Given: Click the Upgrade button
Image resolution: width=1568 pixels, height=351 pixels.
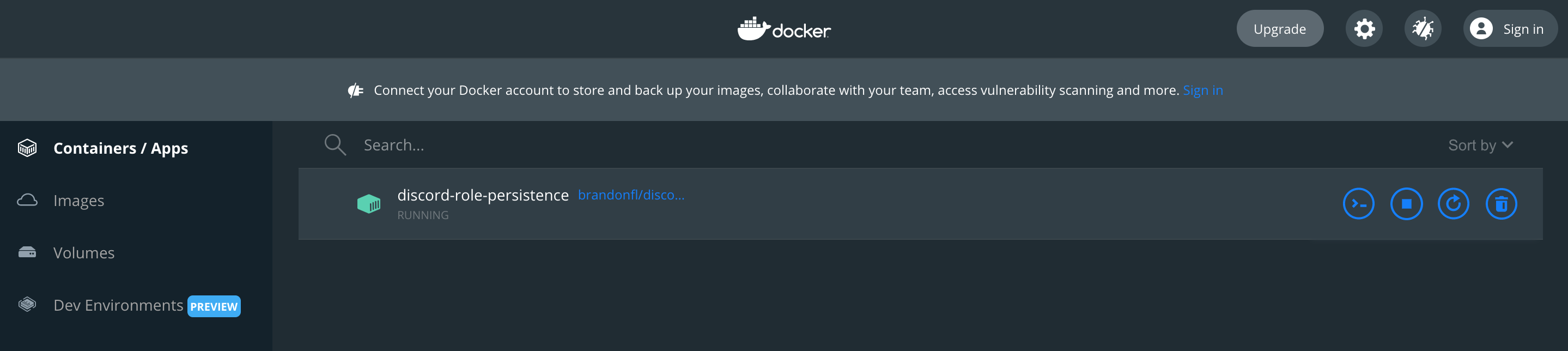Looking at the screenshot, I should (x=1279, y=28).
